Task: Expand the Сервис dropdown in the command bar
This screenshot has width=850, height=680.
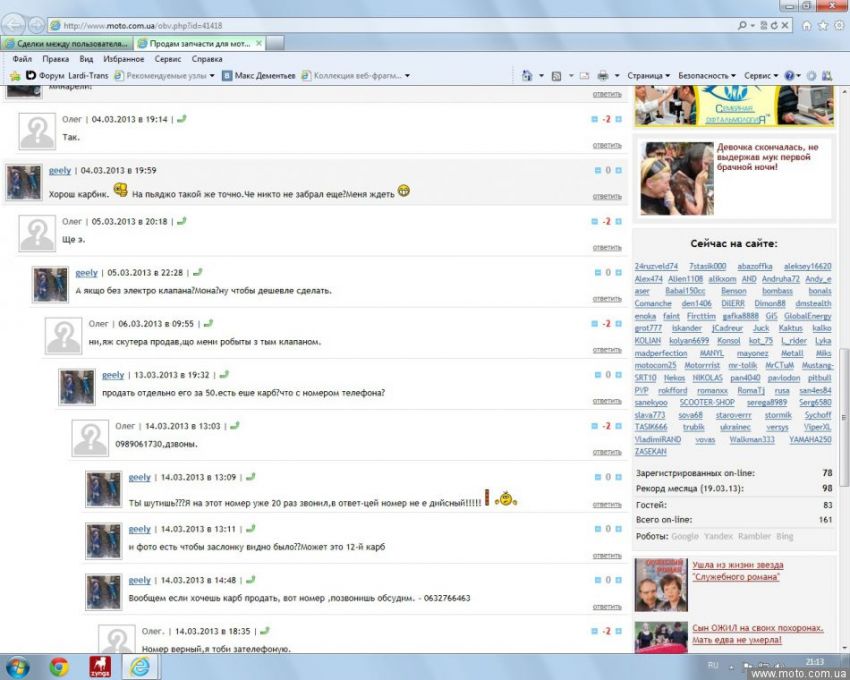Action: (761, 76)
